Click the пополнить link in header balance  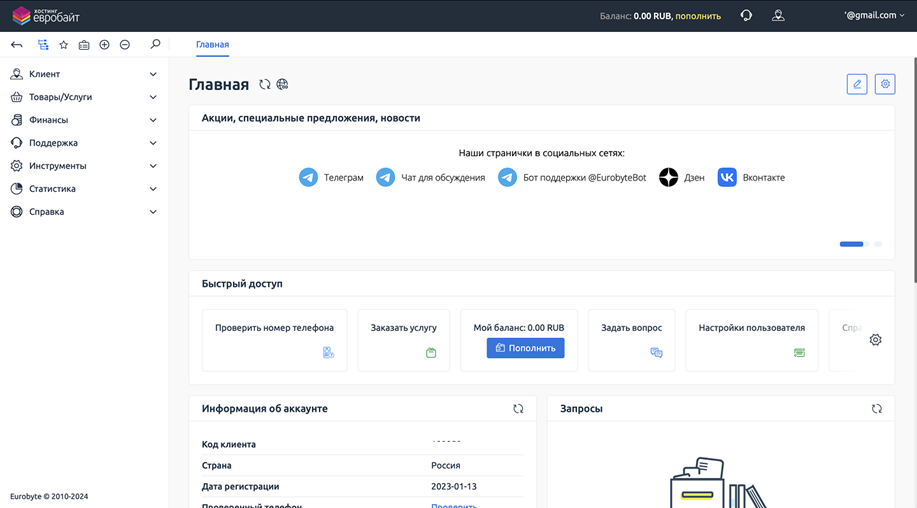[x=698, y=16]
